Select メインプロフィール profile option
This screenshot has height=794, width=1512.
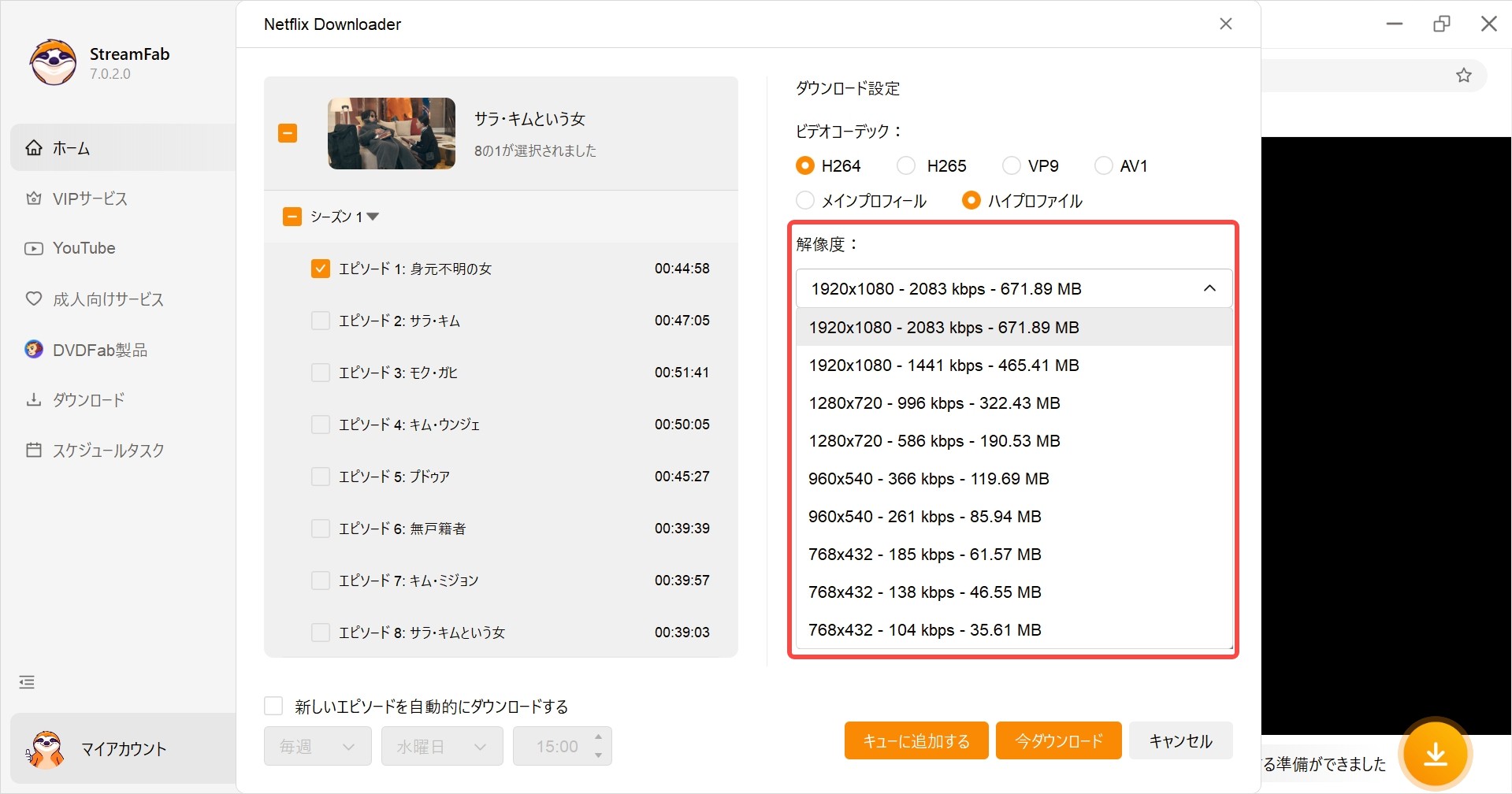(x=804, y=200)
